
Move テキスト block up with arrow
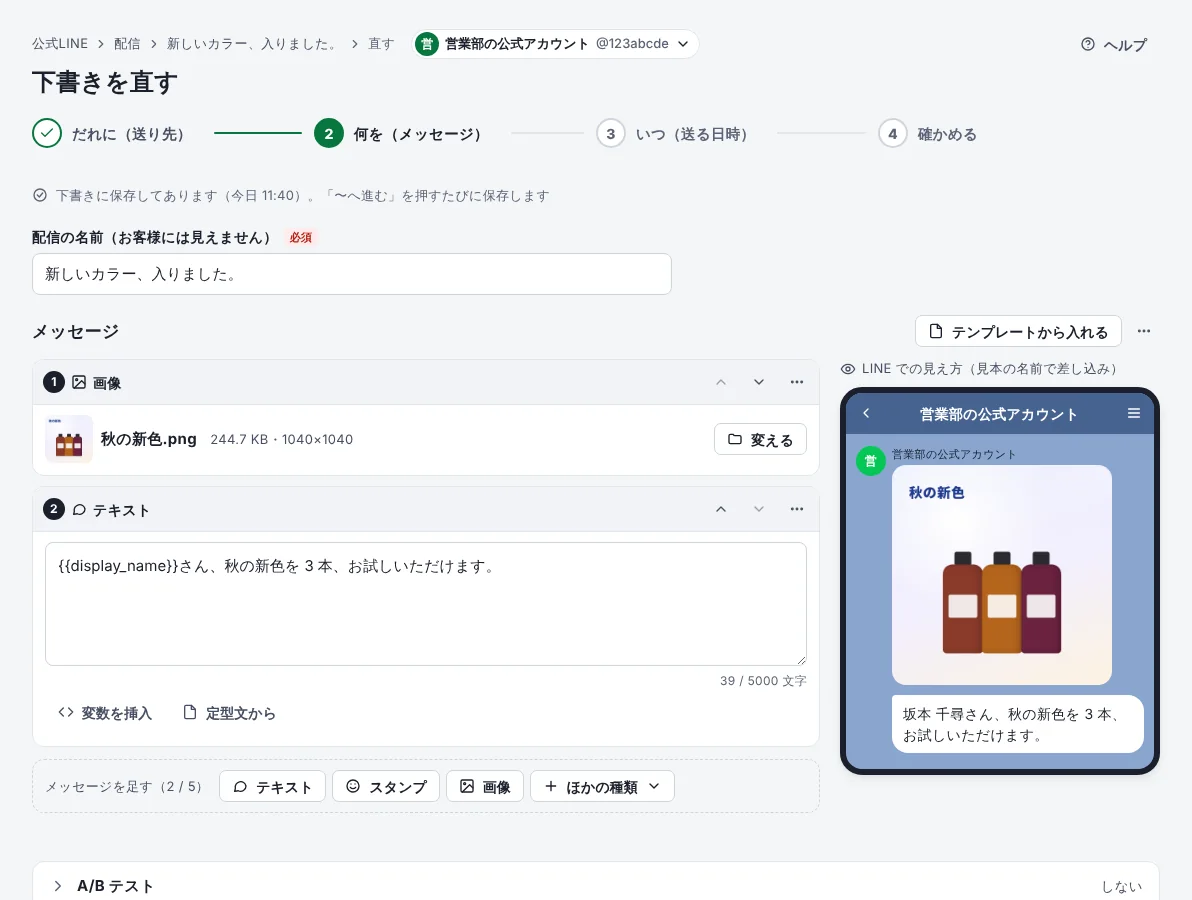(721, 509)
